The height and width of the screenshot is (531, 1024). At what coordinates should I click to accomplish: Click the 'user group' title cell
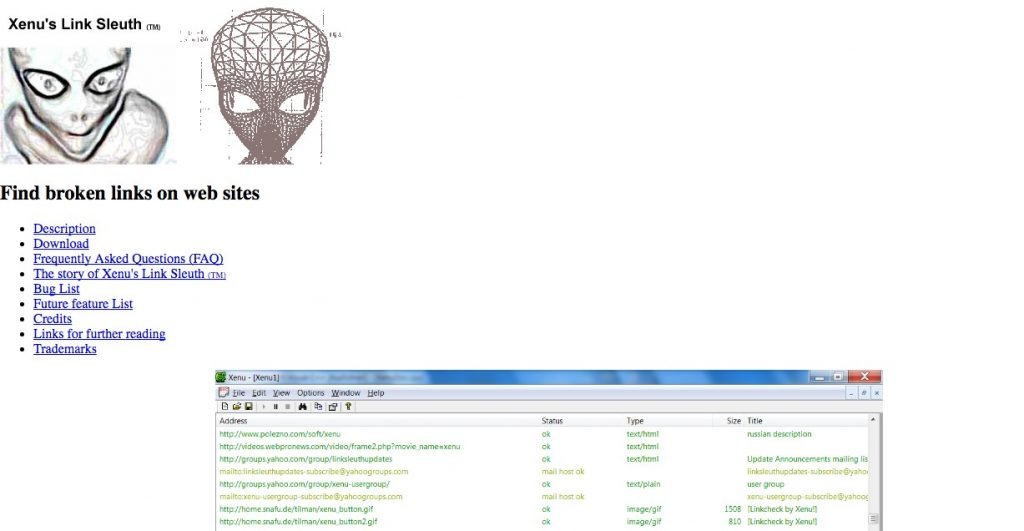765,485
